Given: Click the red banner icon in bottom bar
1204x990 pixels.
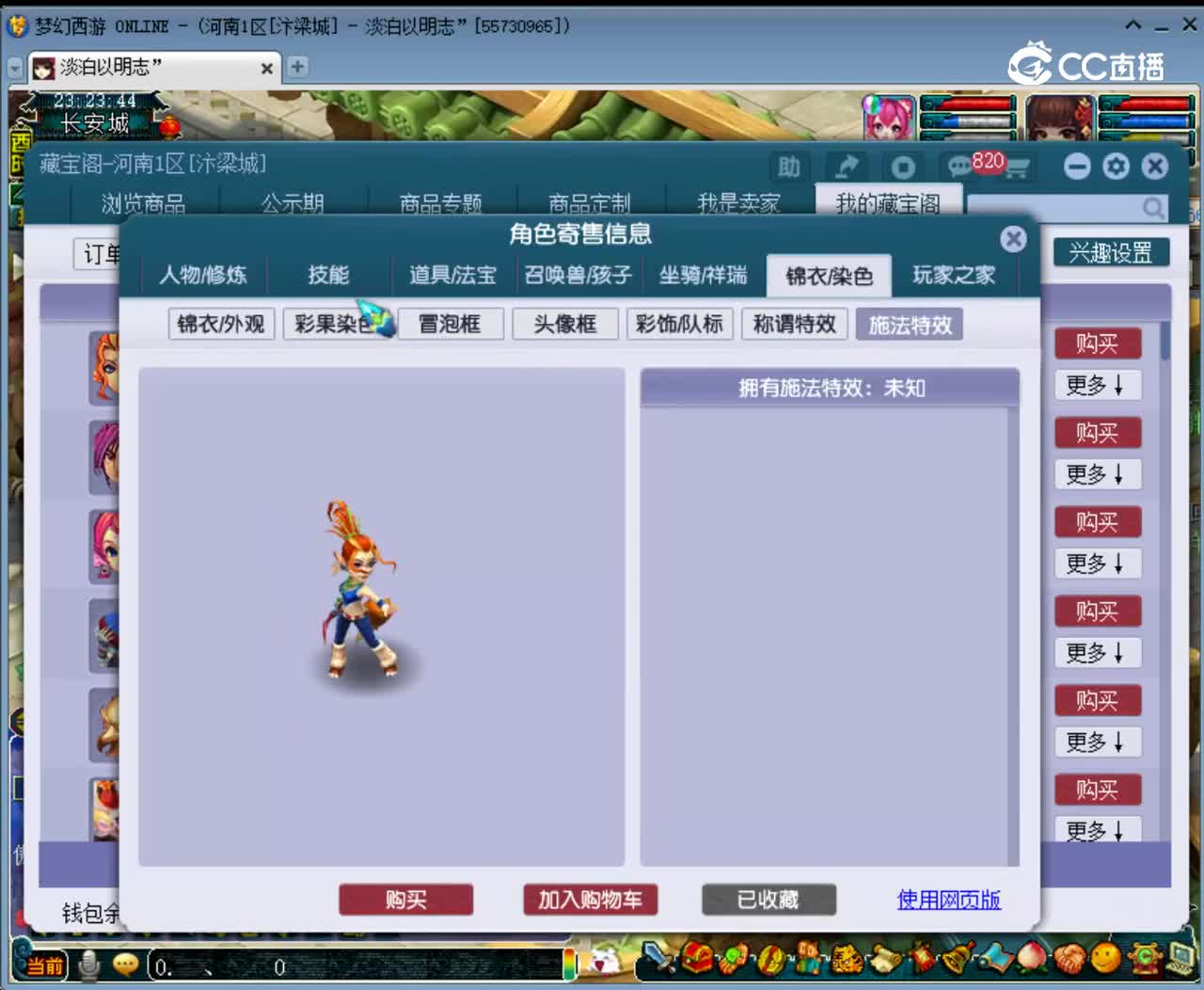Looking at the screenshot, I should (x=921, y=959).
